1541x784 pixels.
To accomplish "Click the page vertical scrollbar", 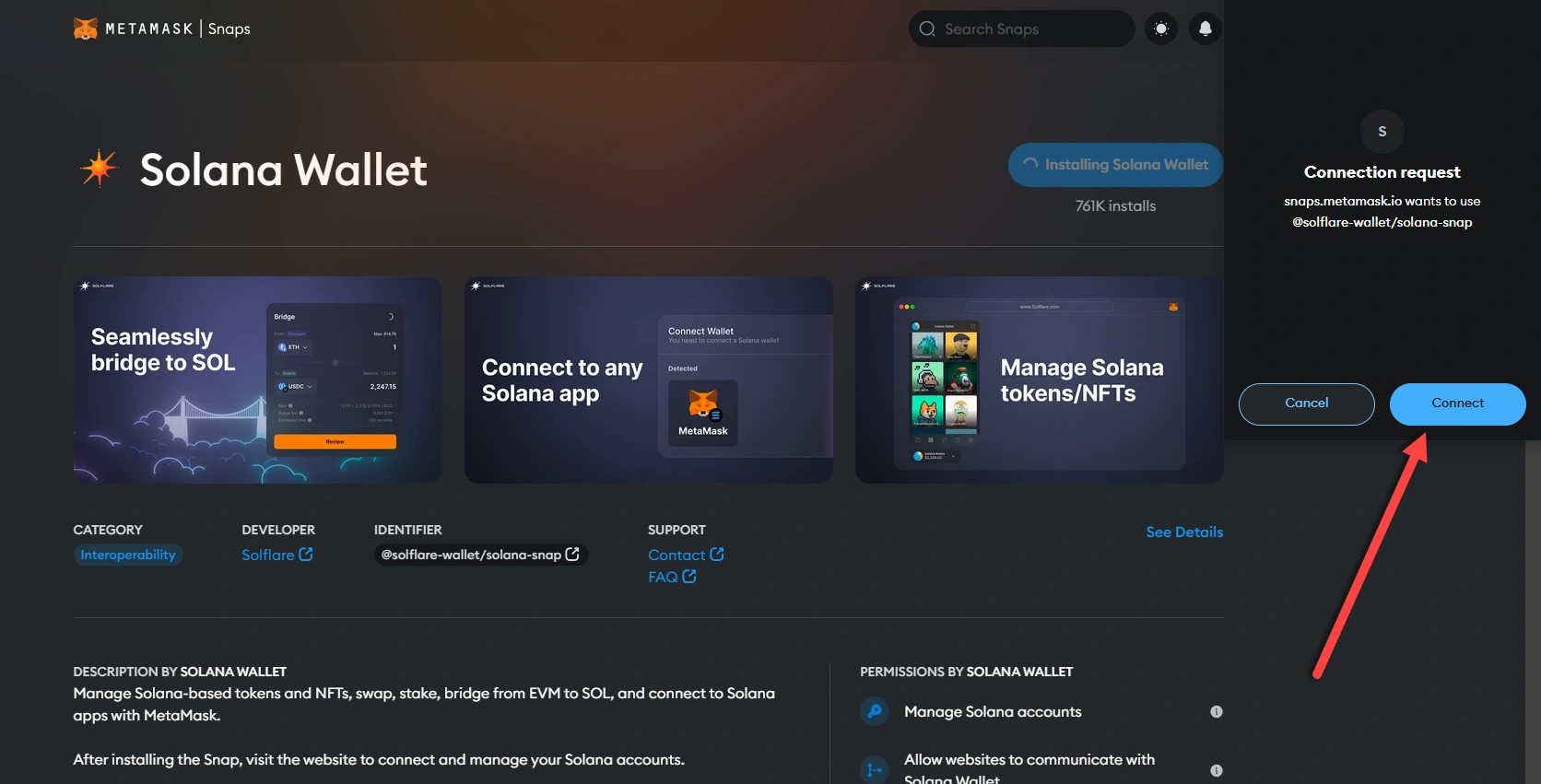I will [1533, 612].
